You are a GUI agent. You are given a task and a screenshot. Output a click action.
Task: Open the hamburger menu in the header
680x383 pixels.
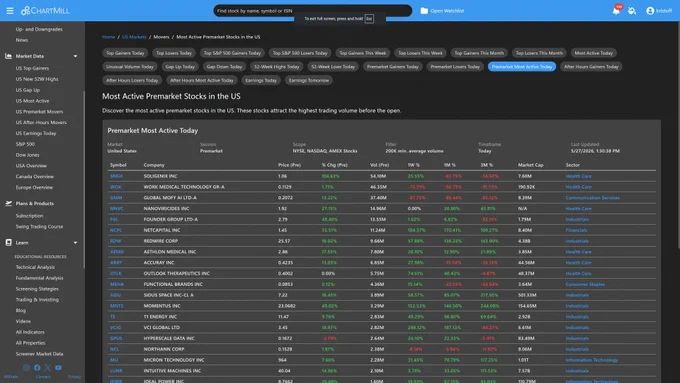10,10
